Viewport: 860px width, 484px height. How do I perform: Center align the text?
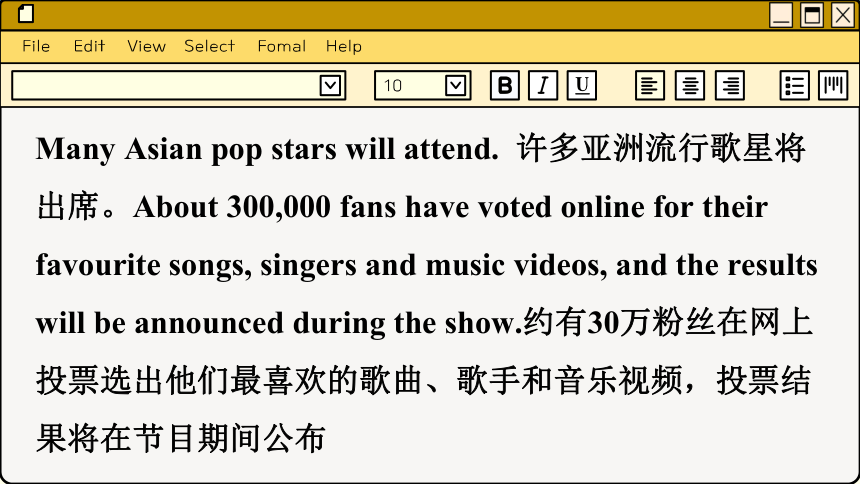coord(690,86)
